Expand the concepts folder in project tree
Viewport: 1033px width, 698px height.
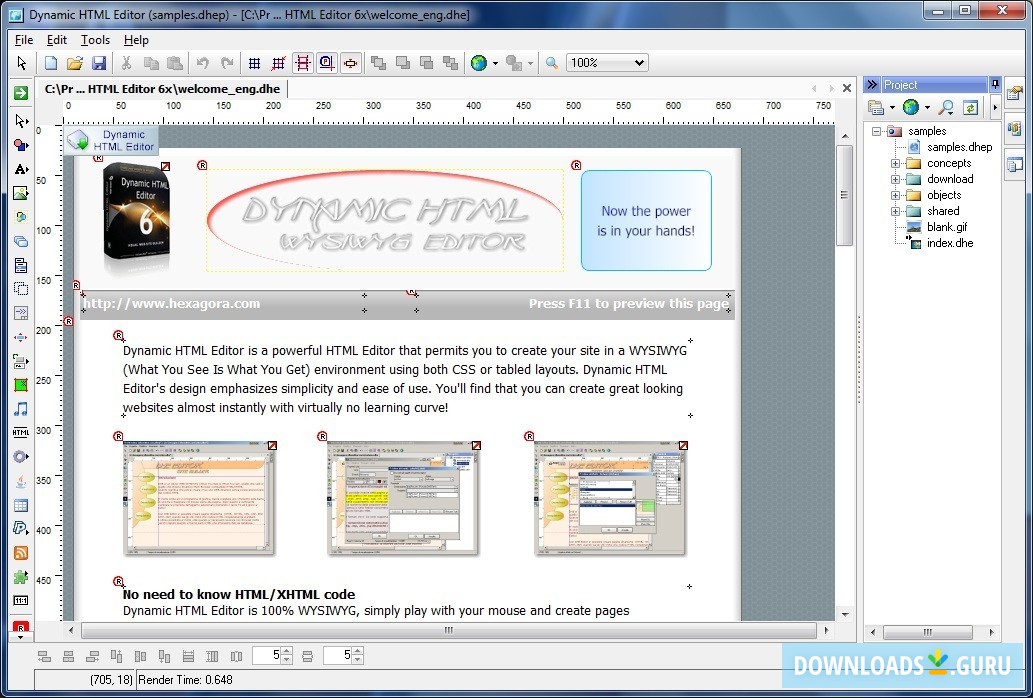(895, 163)
